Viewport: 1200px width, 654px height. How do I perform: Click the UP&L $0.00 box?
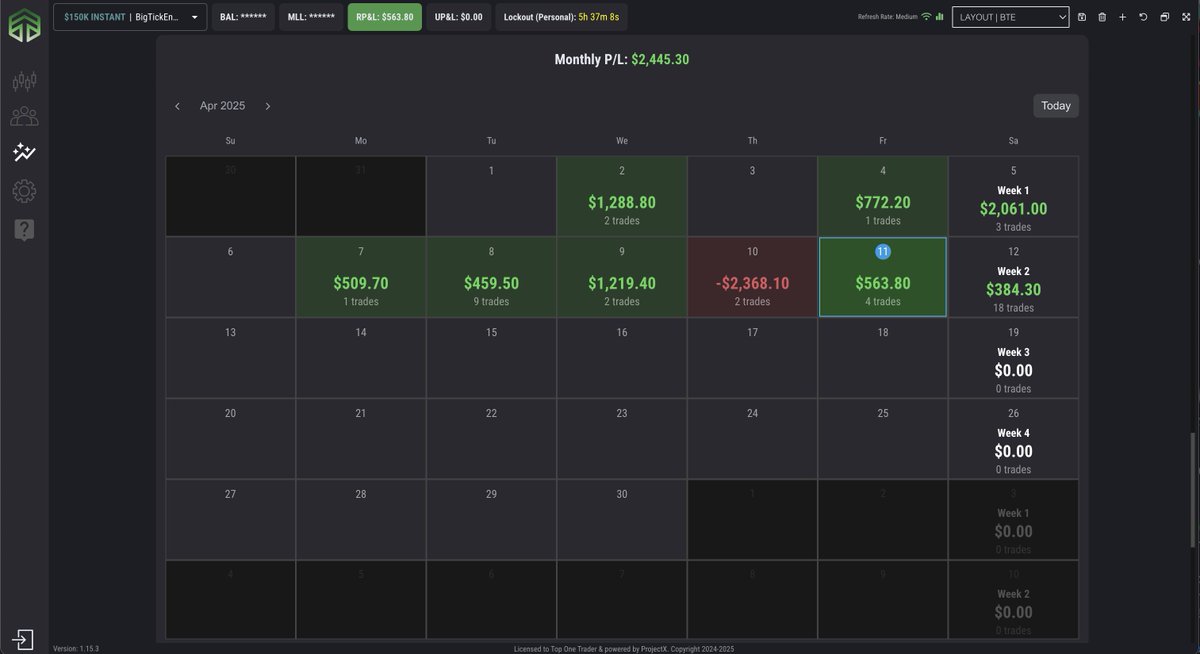click(459, 17)
